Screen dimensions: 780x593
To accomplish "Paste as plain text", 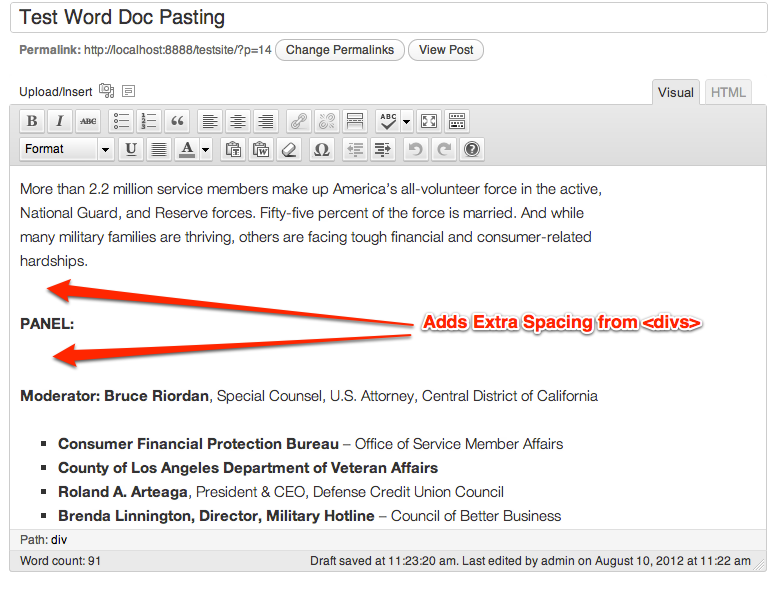I will [x=233, y=149].
